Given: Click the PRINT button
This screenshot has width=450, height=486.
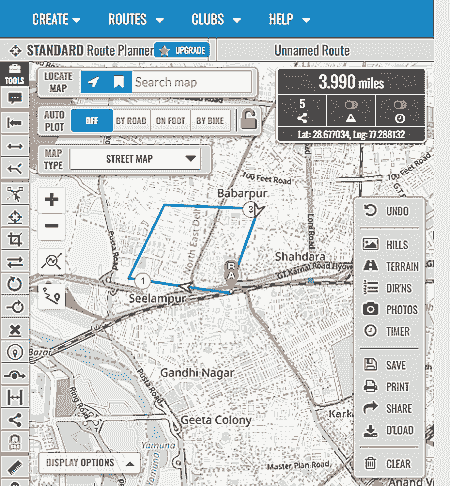Looking at the screenshot, I should [388, 387].
